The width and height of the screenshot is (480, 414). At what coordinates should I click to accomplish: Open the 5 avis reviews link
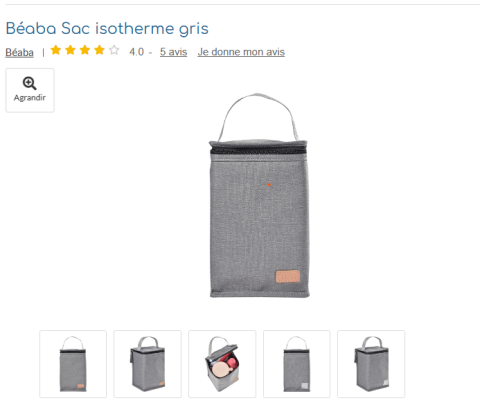click(x=173, y=52)
